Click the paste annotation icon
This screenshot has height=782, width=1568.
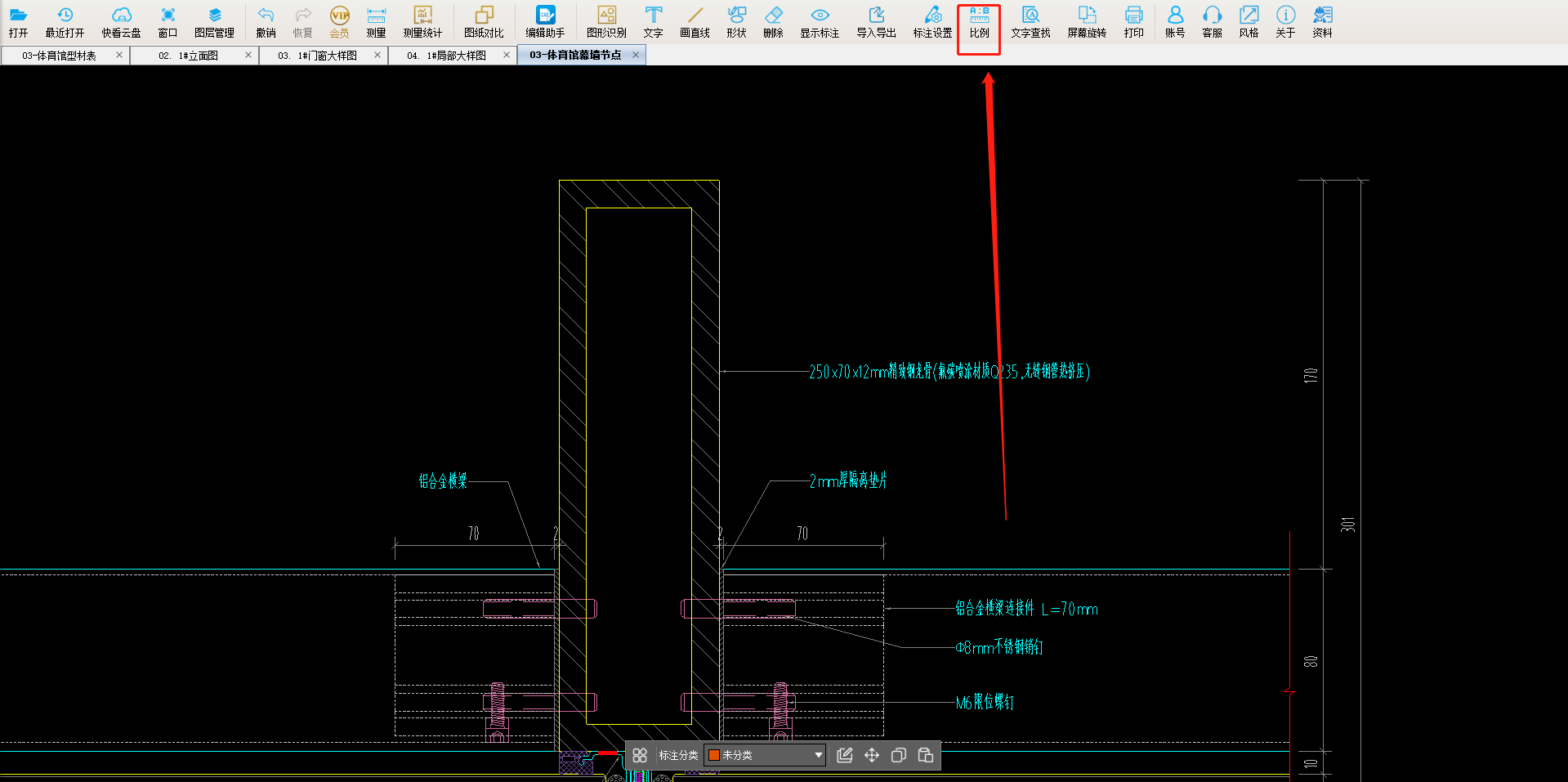pos(926,755)
